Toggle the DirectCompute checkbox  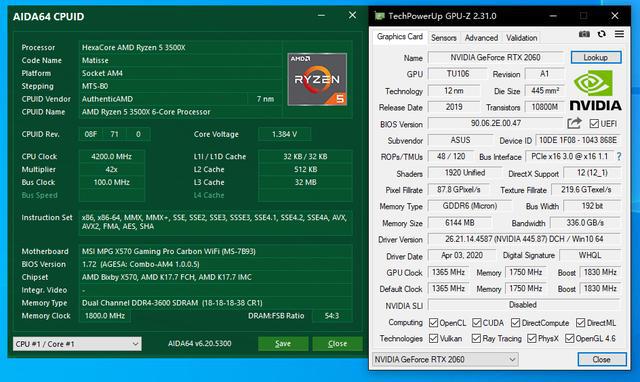click(515, 323)
